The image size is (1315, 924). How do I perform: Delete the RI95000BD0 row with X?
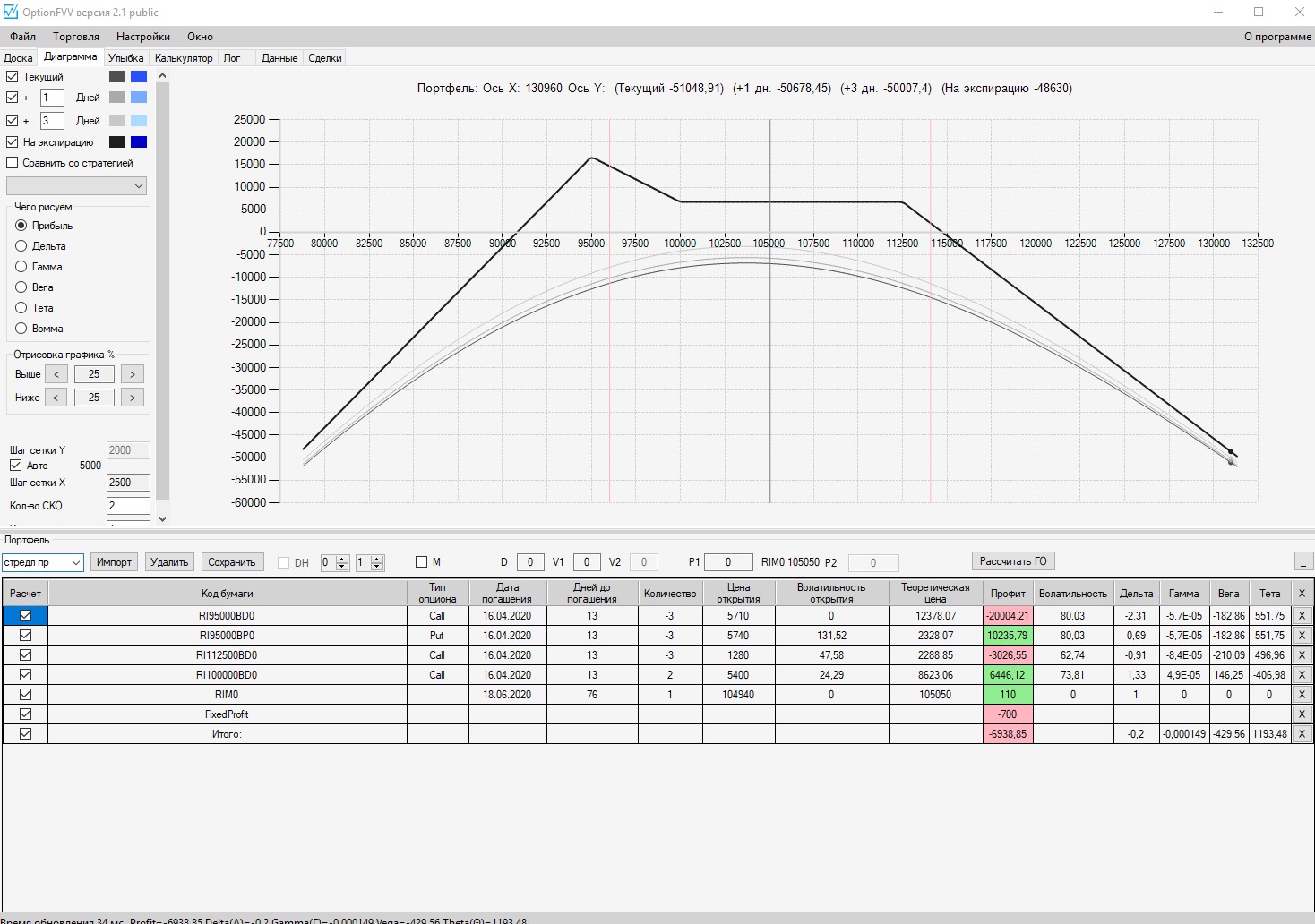click(x=1302, y=616)
